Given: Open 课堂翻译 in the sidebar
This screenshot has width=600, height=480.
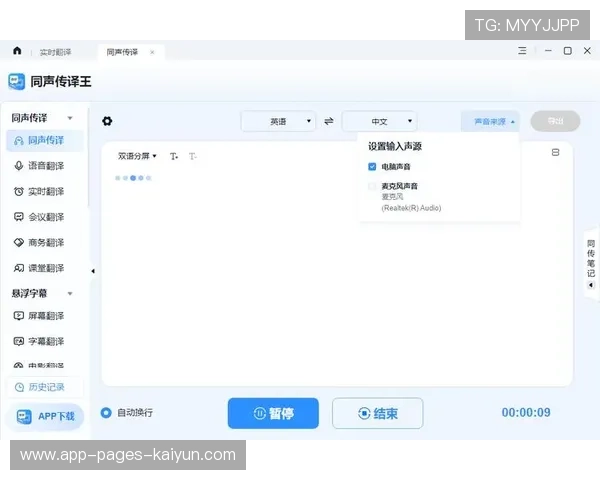Looking at the screenshot, I should pos(45,268).
